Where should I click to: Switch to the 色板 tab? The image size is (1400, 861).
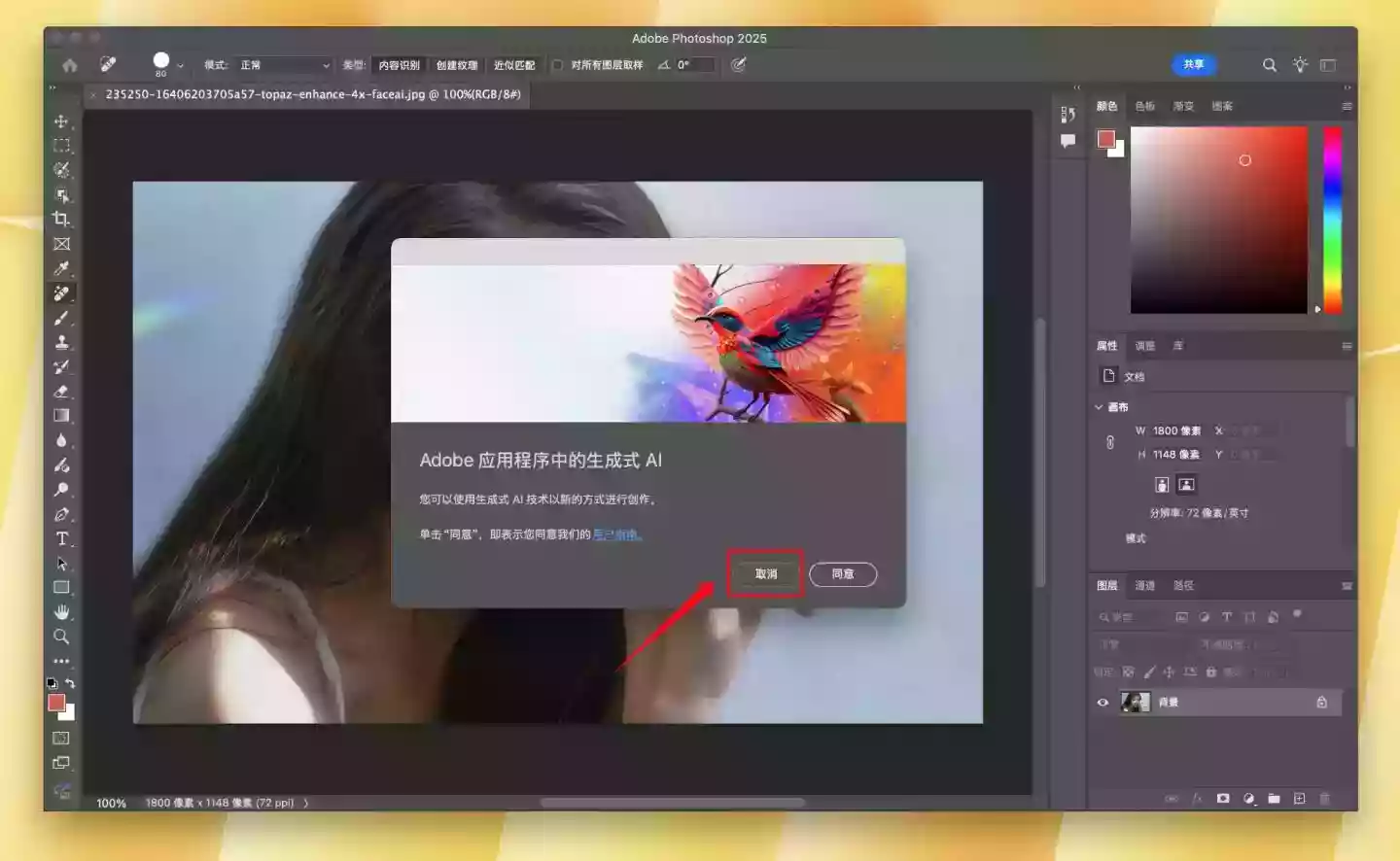click(1144, 106)
